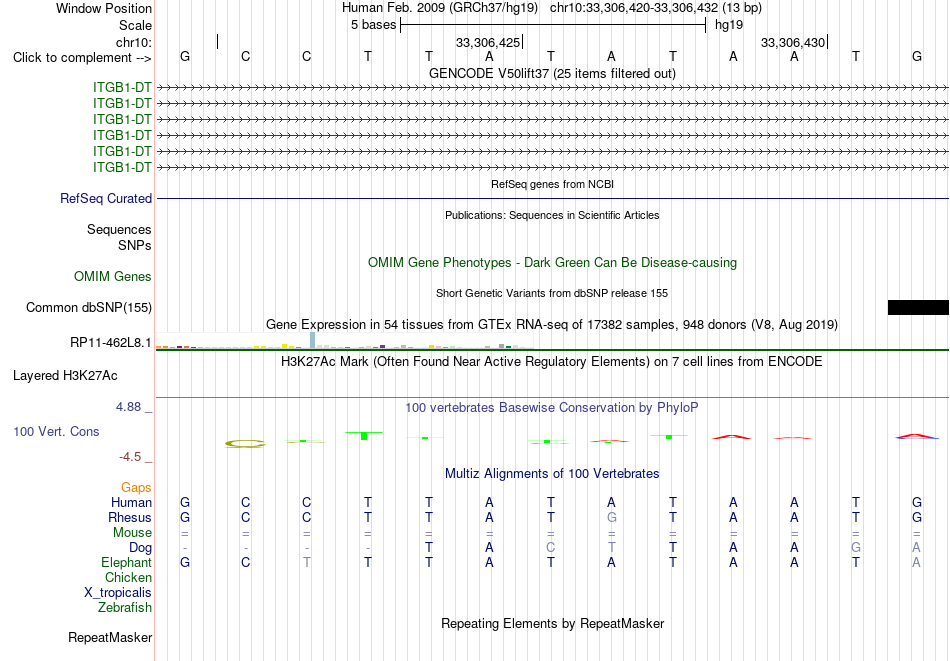Viewport: 950px width, 661px height.
Task: Open the 'RefSeq genes from NCBI' track title
Action: pyautogui.click(x=552, y=184)
